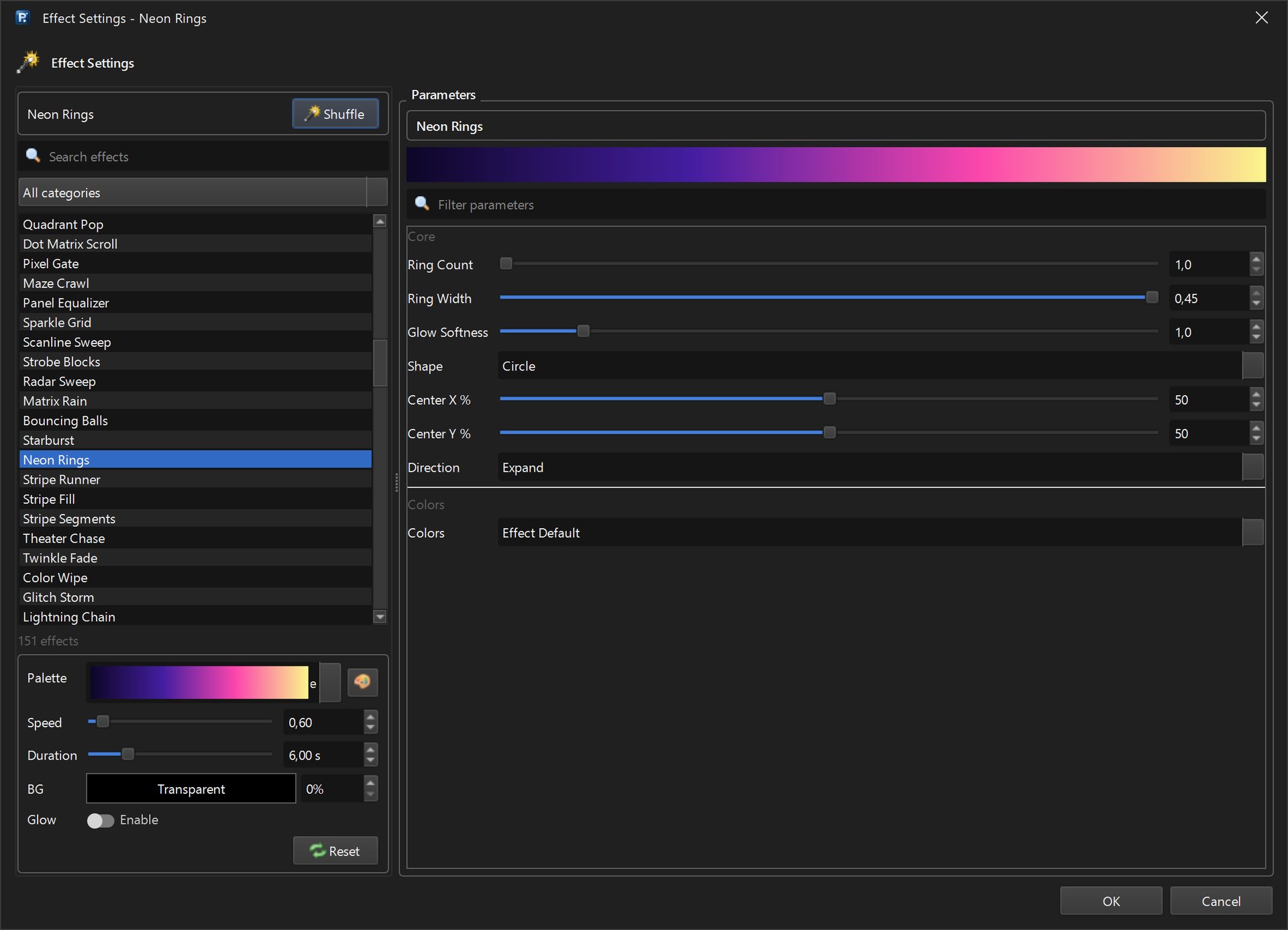This screenshot has width=1288, height=930.
Task: Select Color Wipe effect
Action: tap(195, 578)
